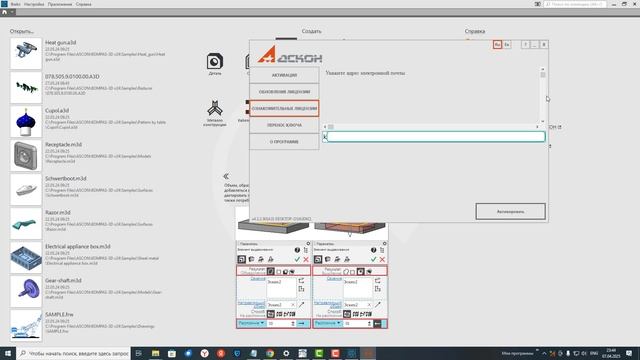Open the Heat gun.a3d thumbnail
640x360 pixels.
[x=26, y=53]
